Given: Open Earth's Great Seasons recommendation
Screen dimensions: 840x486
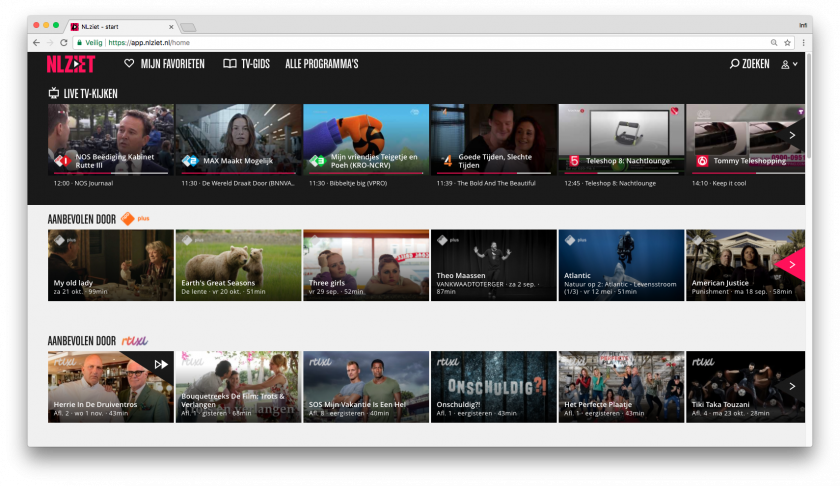Looking at the screenshot, I should click(x=238, y=265).
